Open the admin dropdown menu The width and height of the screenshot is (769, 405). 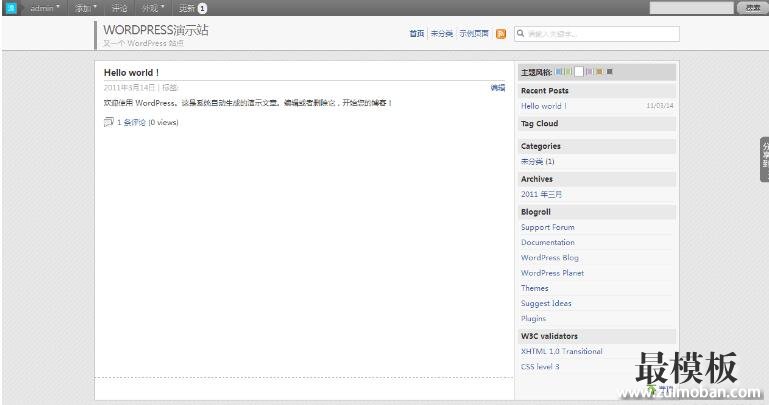45,8
